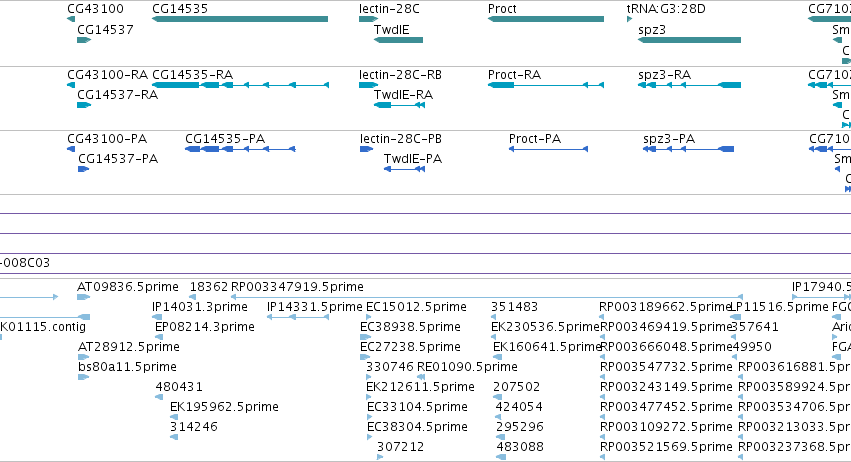Select the EK160641.5prime EST
Viewport: 851px width, 462px height.
[x=497, y=357]
